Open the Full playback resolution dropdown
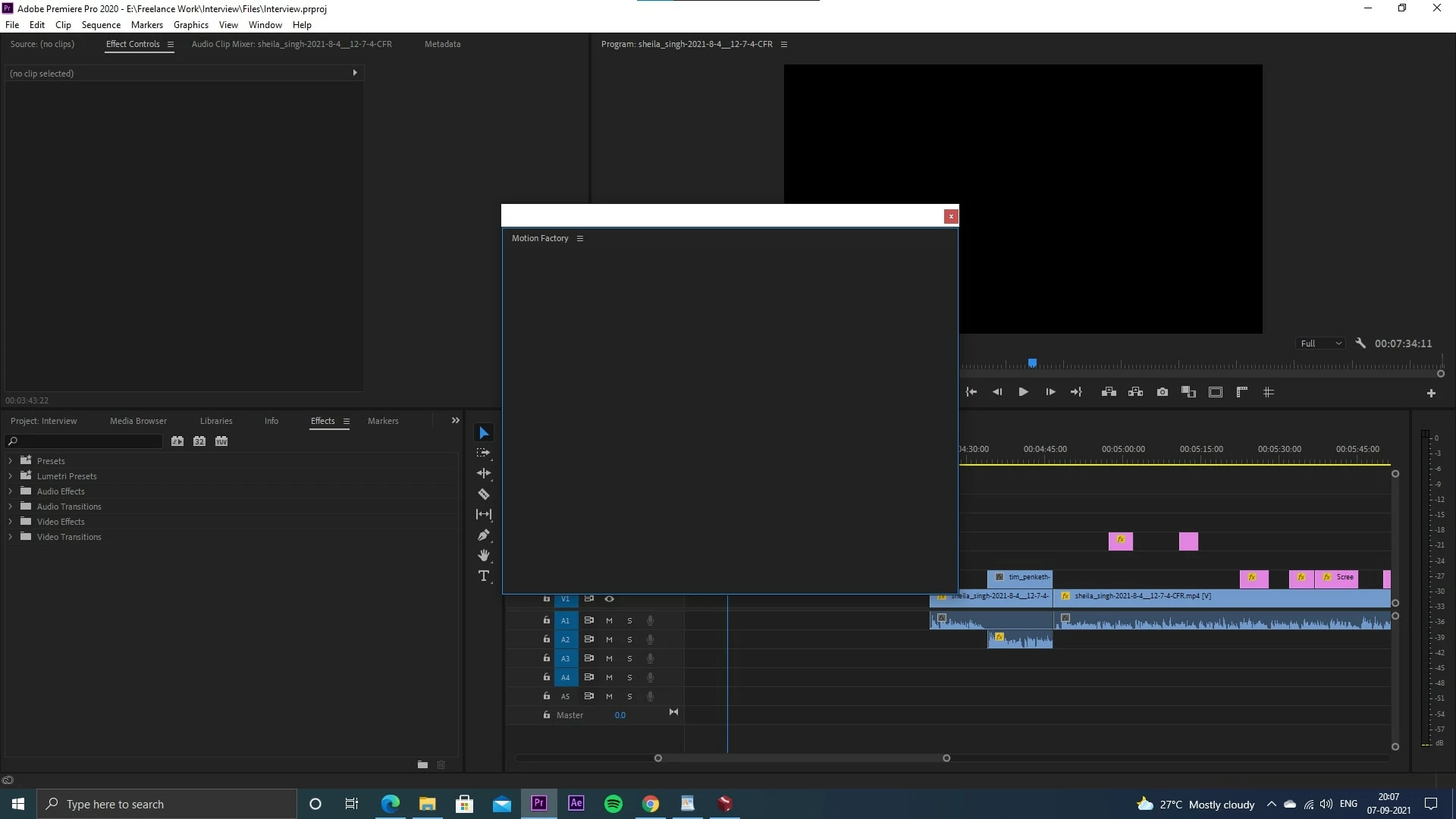This screenshot has width=1456, height=819. 1321,344
